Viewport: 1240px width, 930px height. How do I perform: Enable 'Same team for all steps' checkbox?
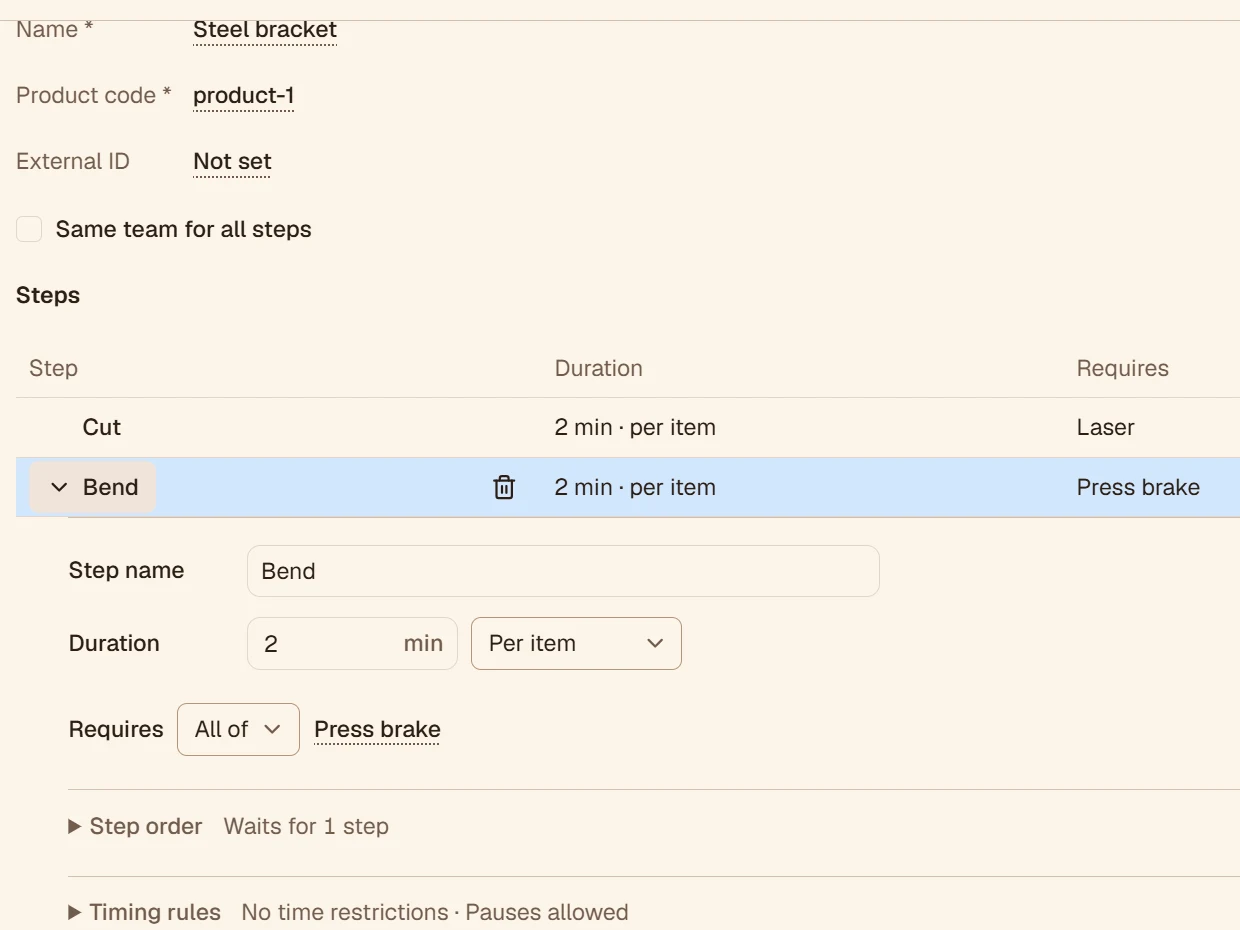point(29,230)
